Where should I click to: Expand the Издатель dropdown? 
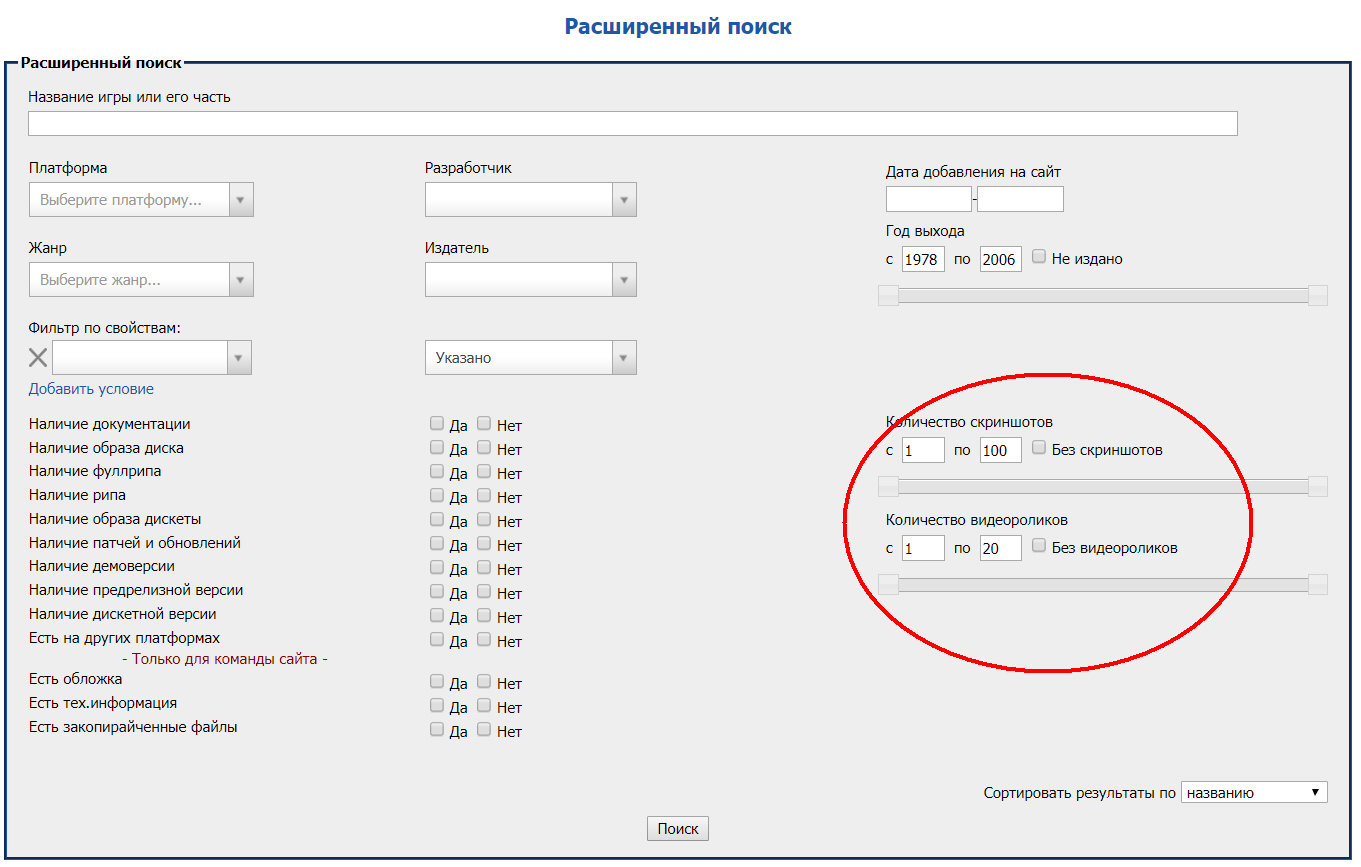531,280
